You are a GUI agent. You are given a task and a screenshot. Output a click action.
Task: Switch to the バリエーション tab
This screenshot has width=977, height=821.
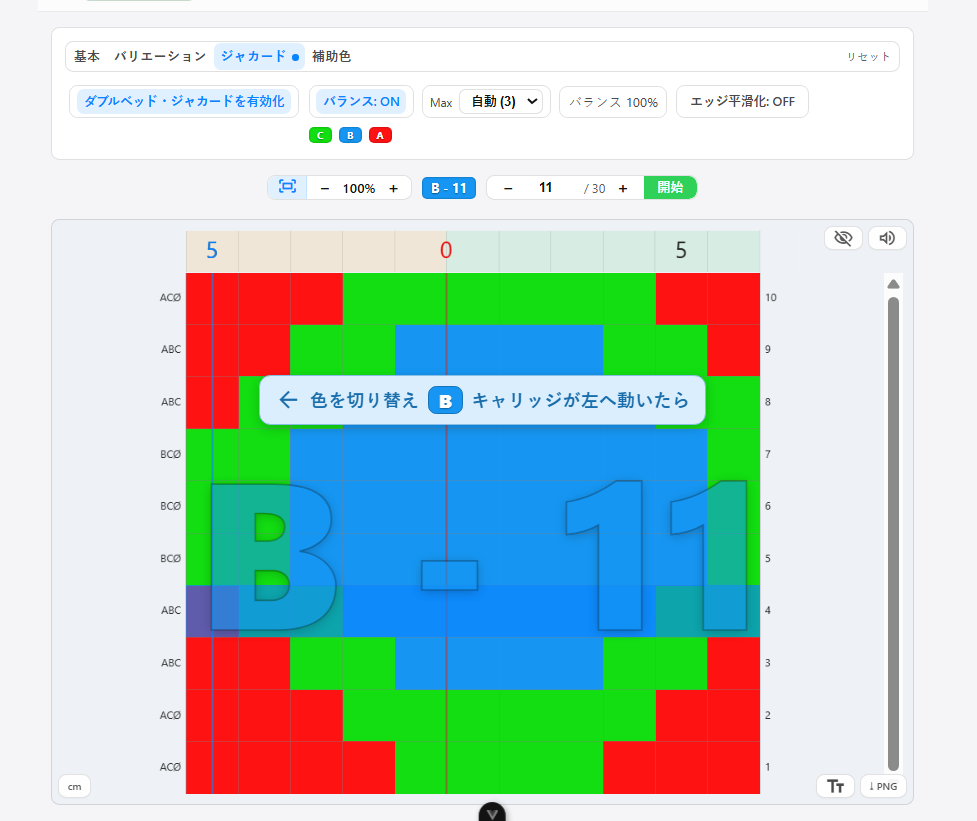point(160,56)
